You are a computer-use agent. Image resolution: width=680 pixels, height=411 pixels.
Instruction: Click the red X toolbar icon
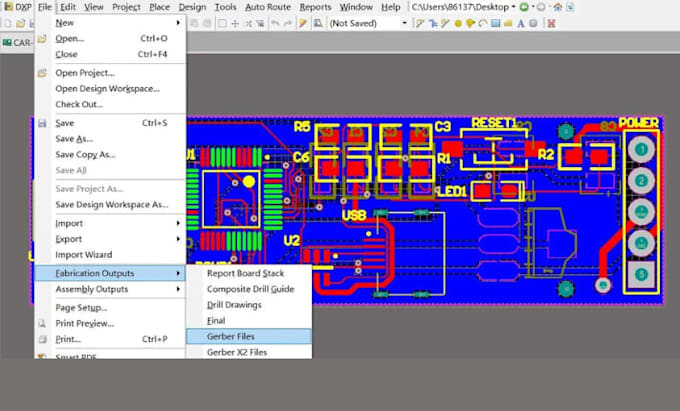551,23
